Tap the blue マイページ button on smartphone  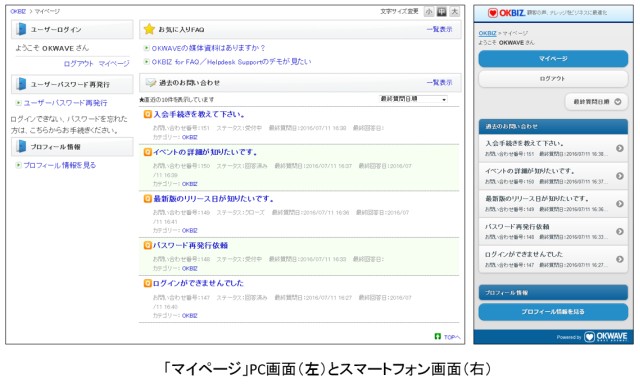(553, 59)
